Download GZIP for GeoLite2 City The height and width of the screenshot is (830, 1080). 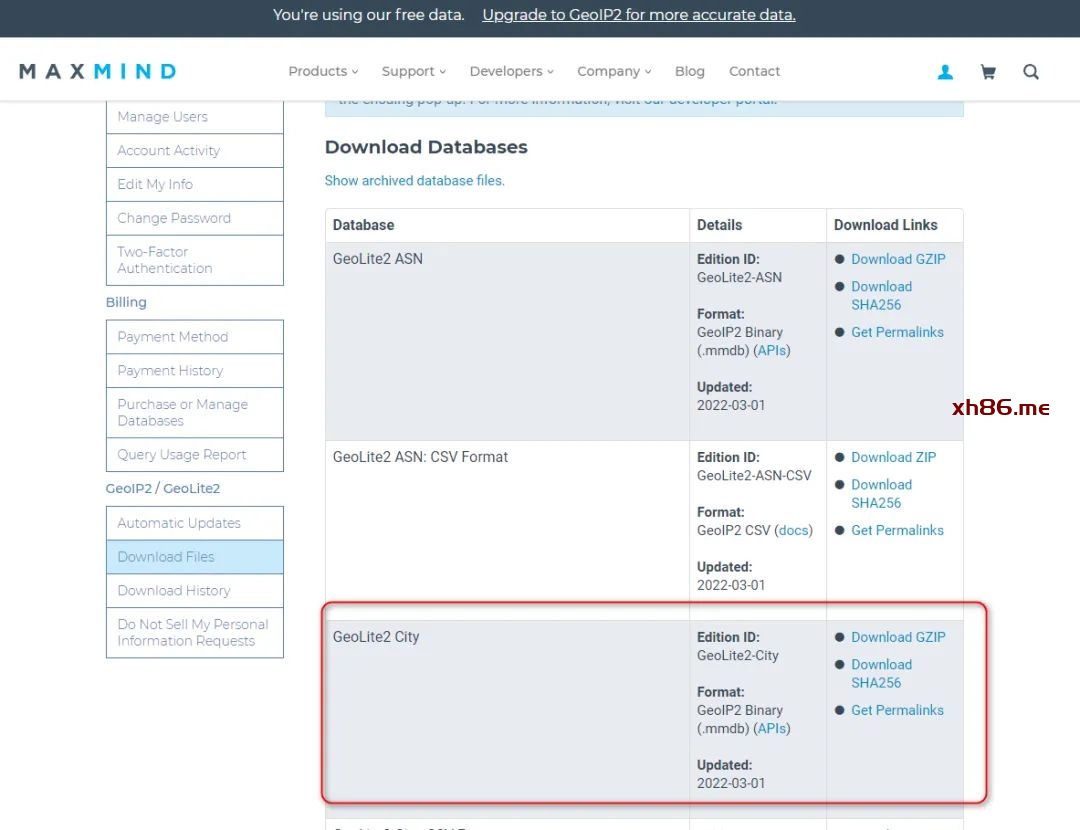[898, 637]
